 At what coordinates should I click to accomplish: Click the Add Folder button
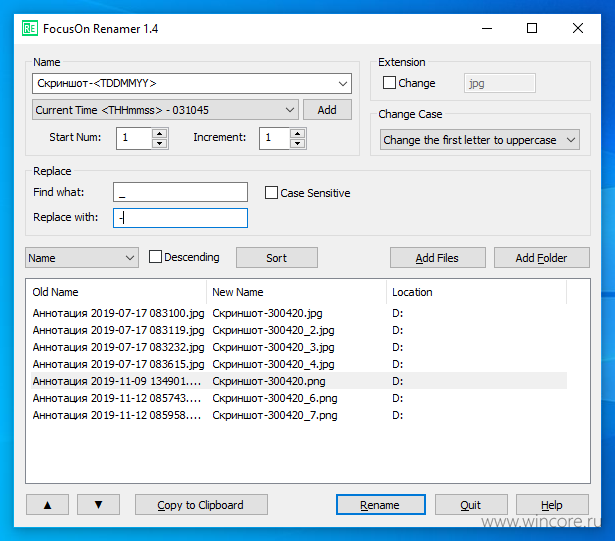[x=542, y=258]
